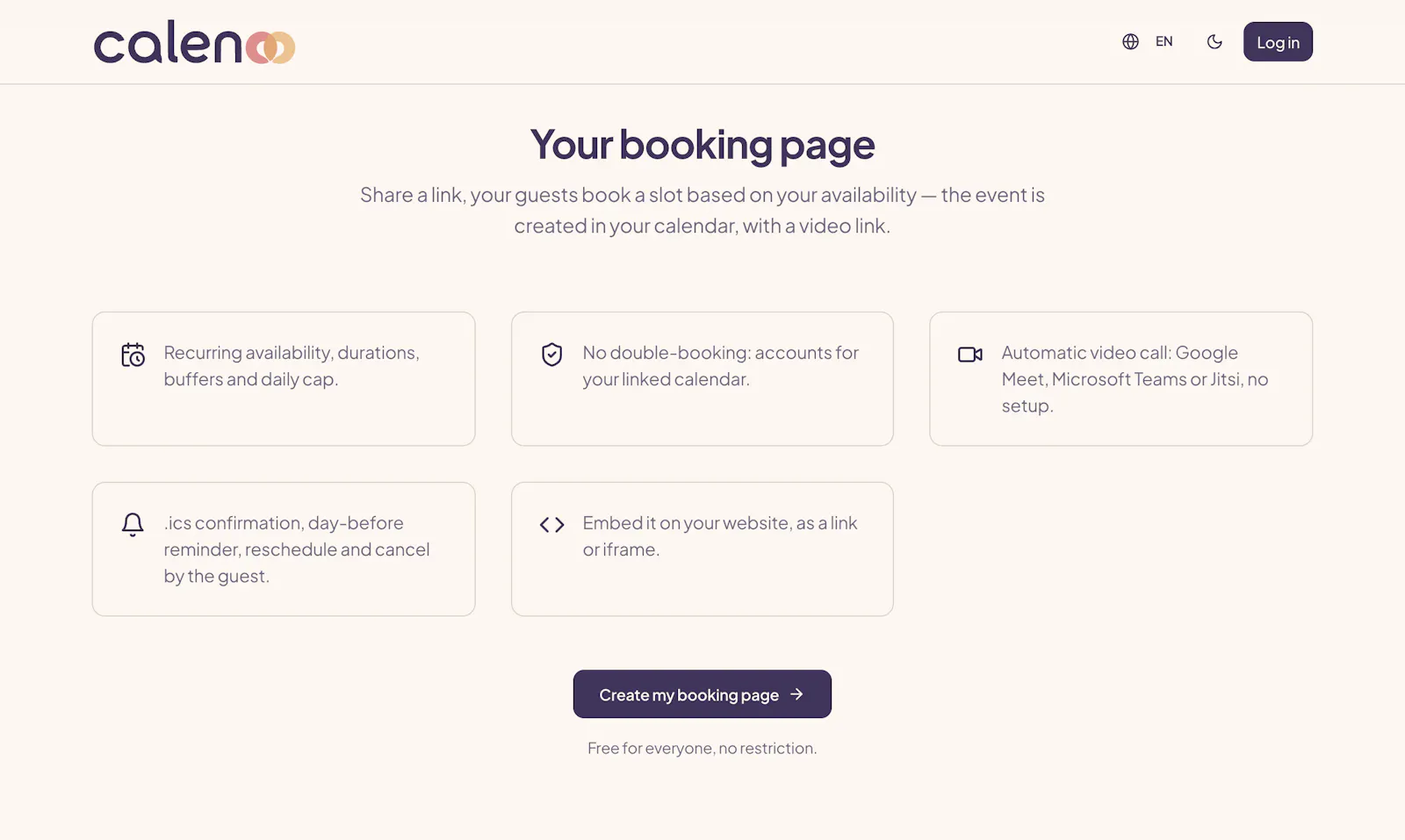This screenshot has height=840, width=1405.
Task: Select the Embed it on your website card
Action: pyautogui.click(x=702, y=549)
